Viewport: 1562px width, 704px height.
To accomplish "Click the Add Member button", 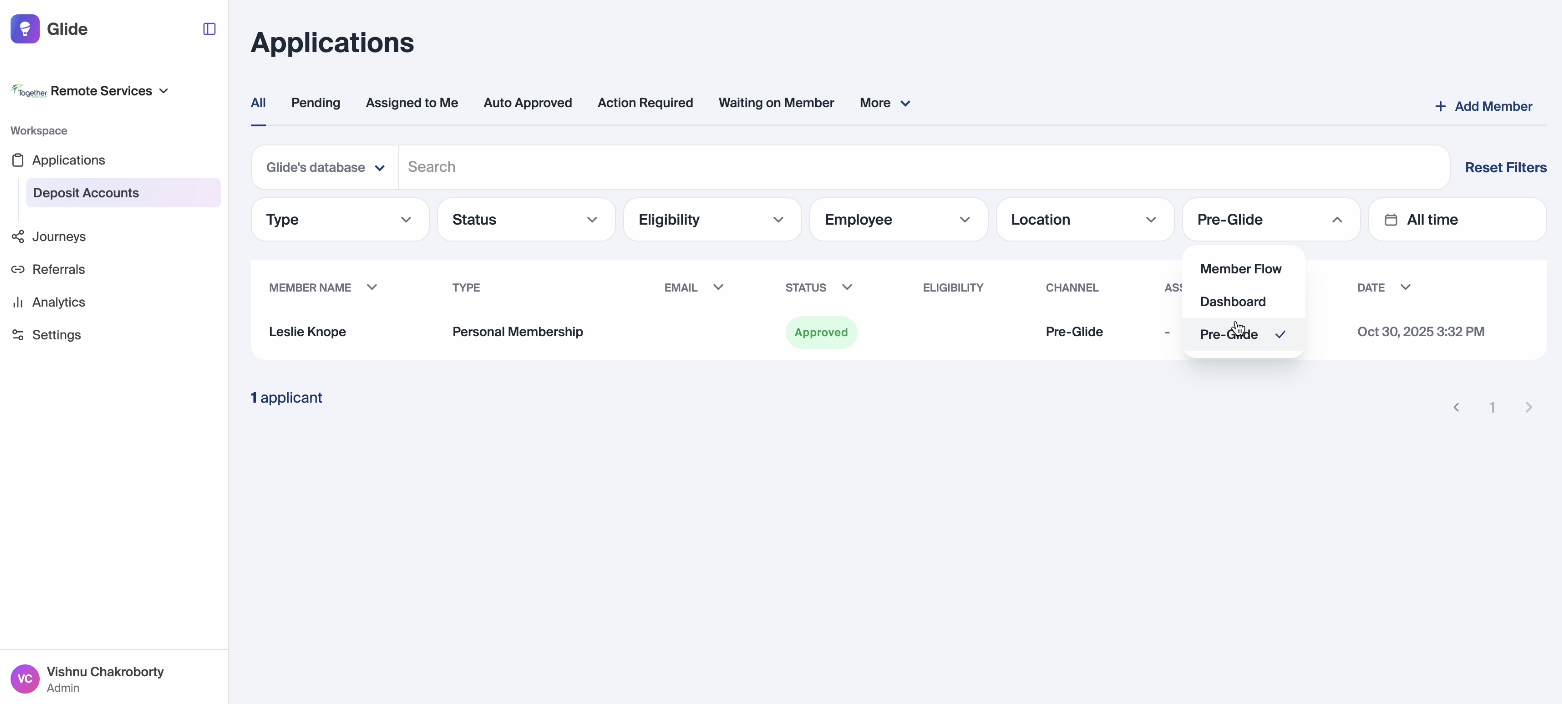I will click(1483, 106).
